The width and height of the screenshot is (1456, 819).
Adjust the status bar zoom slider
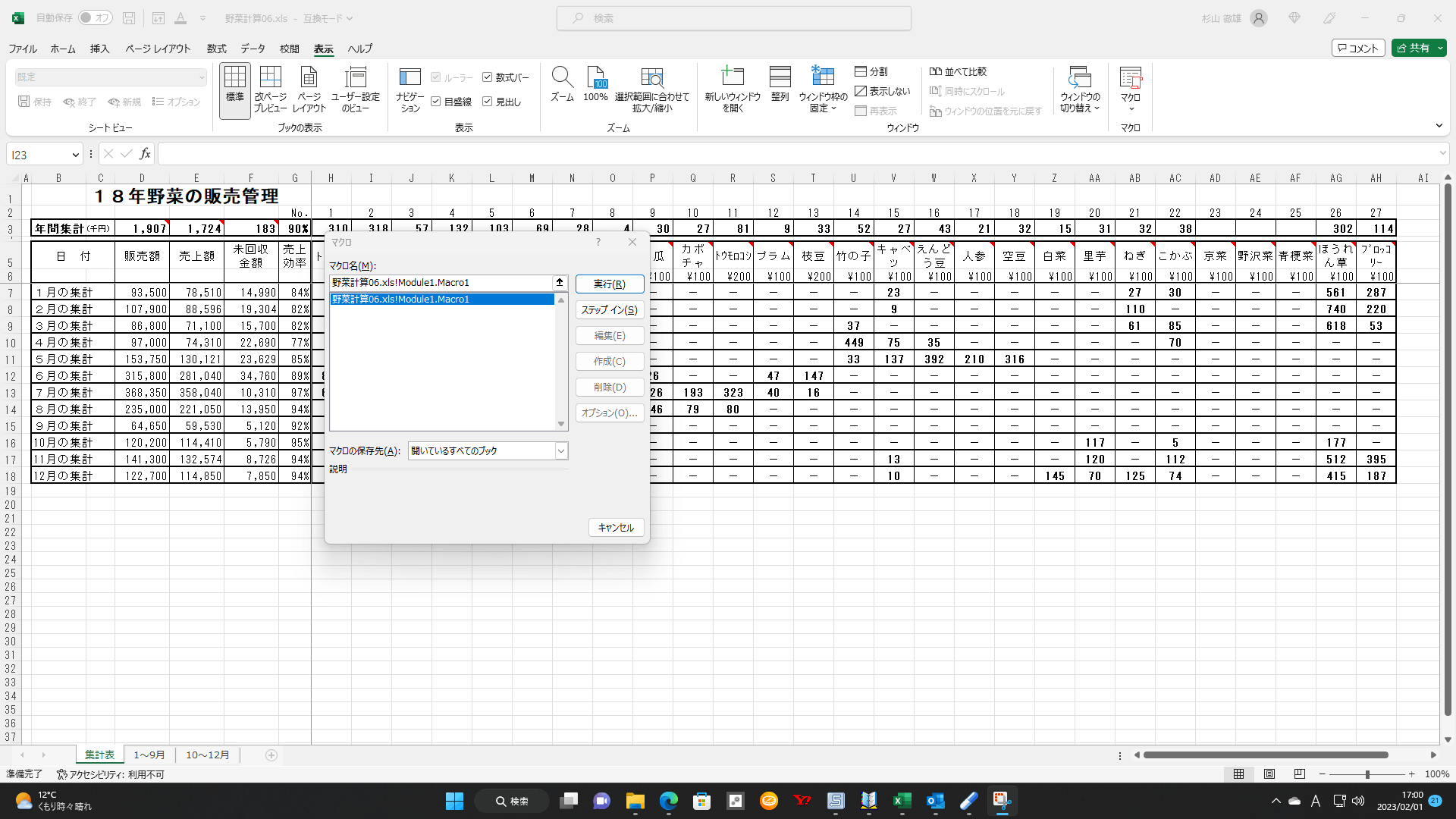tap(1367, 774)
